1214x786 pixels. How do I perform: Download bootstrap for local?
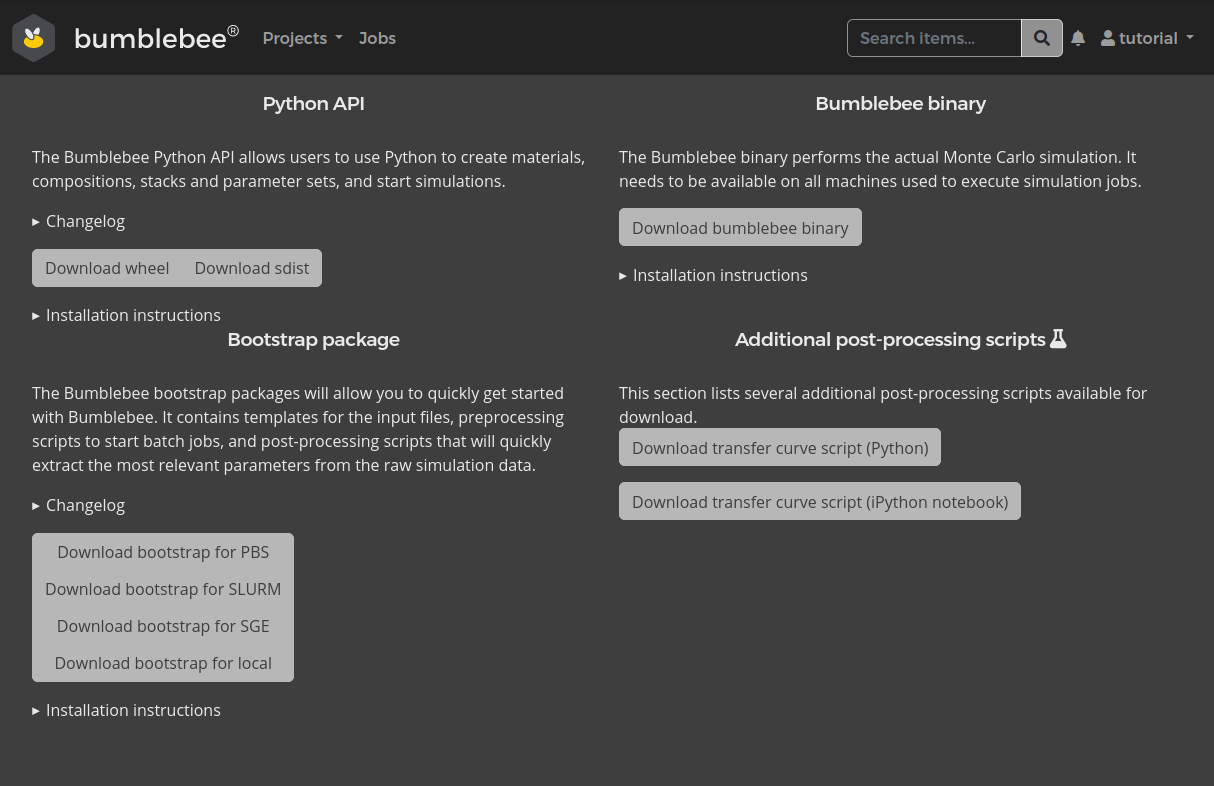pyautogui.click(x=163, y=663)
